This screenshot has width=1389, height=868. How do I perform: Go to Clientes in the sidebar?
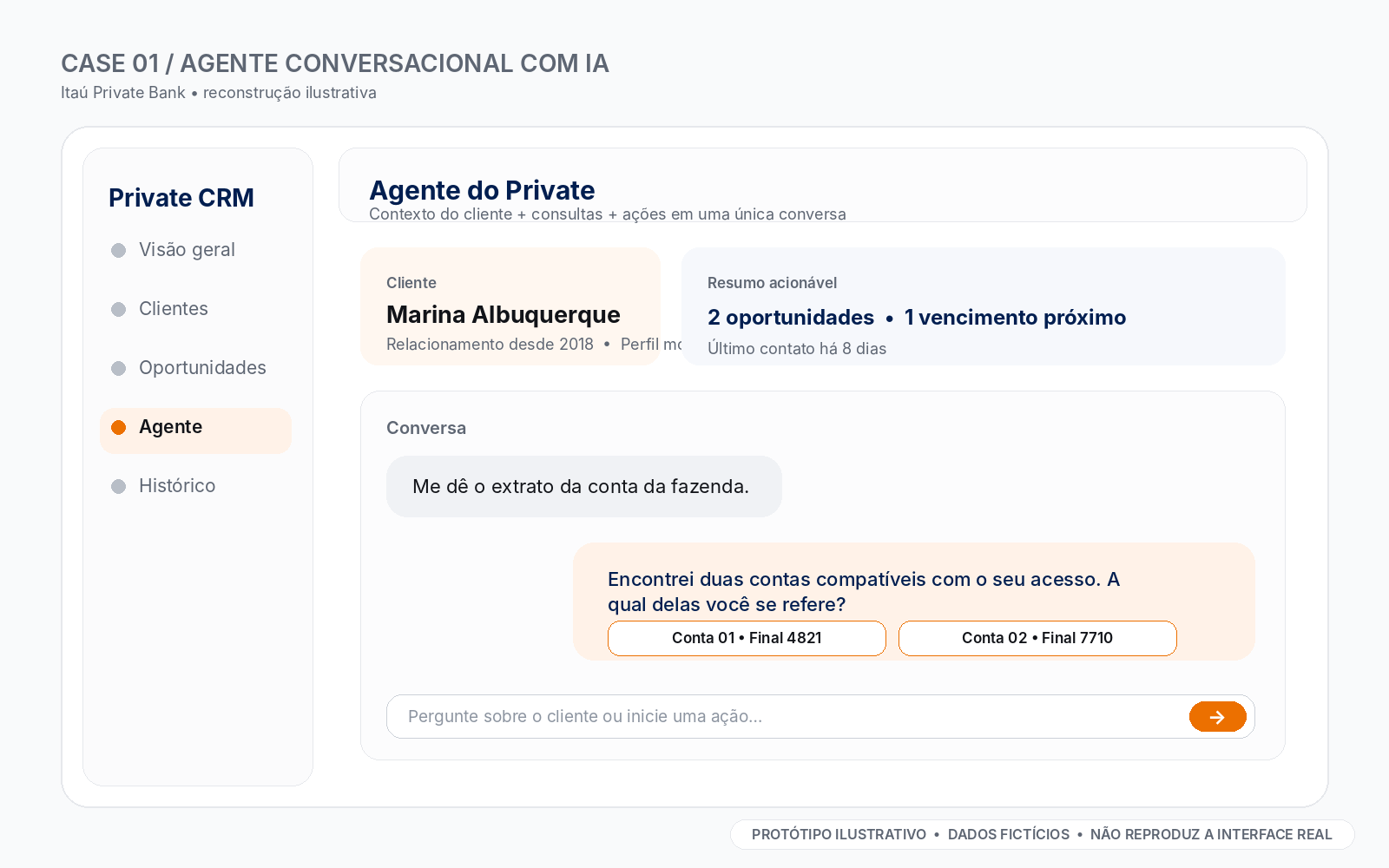(195, 309)
